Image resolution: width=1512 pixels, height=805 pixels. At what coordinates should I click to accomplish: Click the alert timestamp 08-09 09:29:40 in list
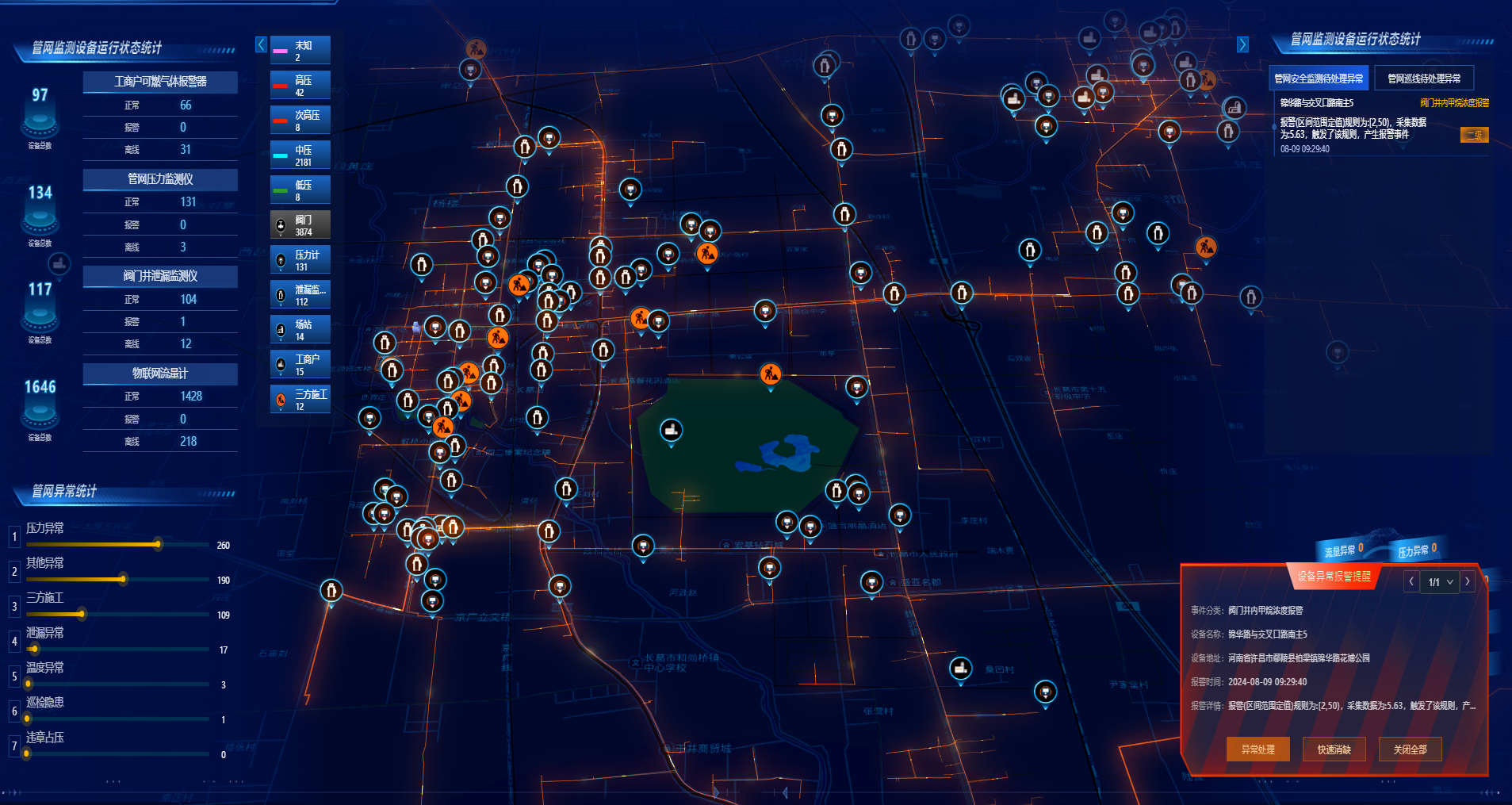tap(1304, 149)
